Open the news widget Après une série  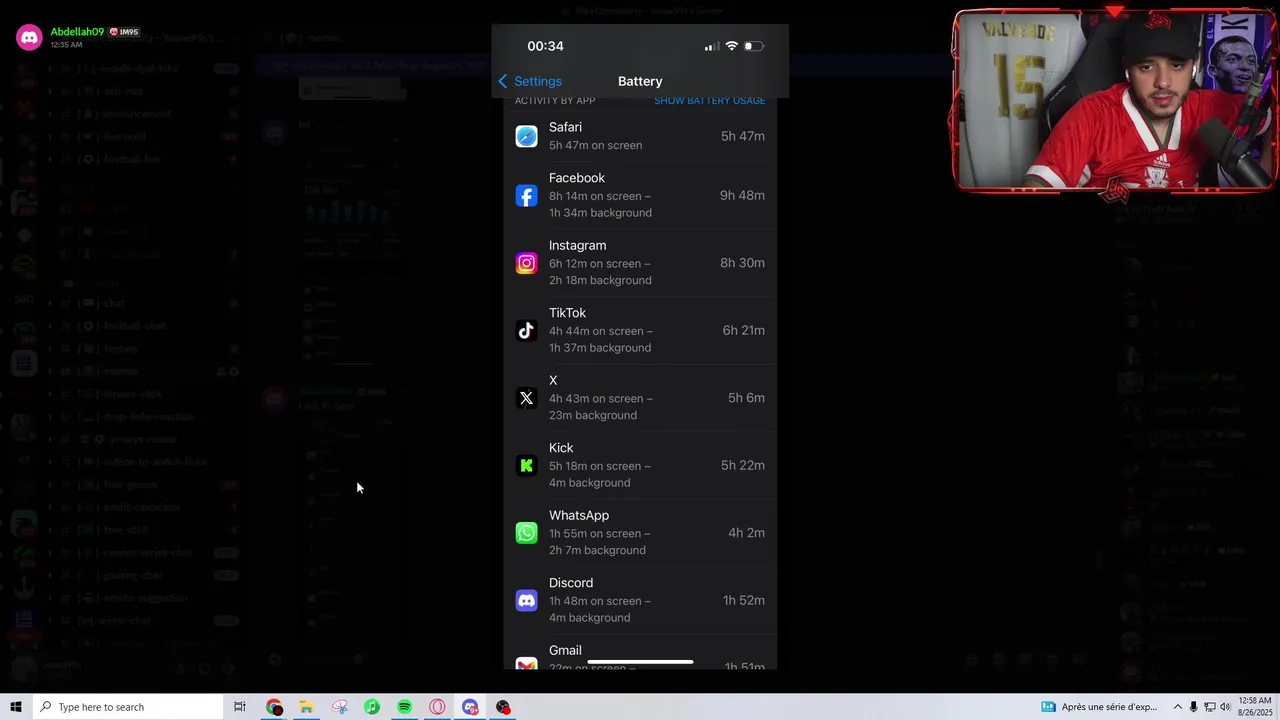1099,707
